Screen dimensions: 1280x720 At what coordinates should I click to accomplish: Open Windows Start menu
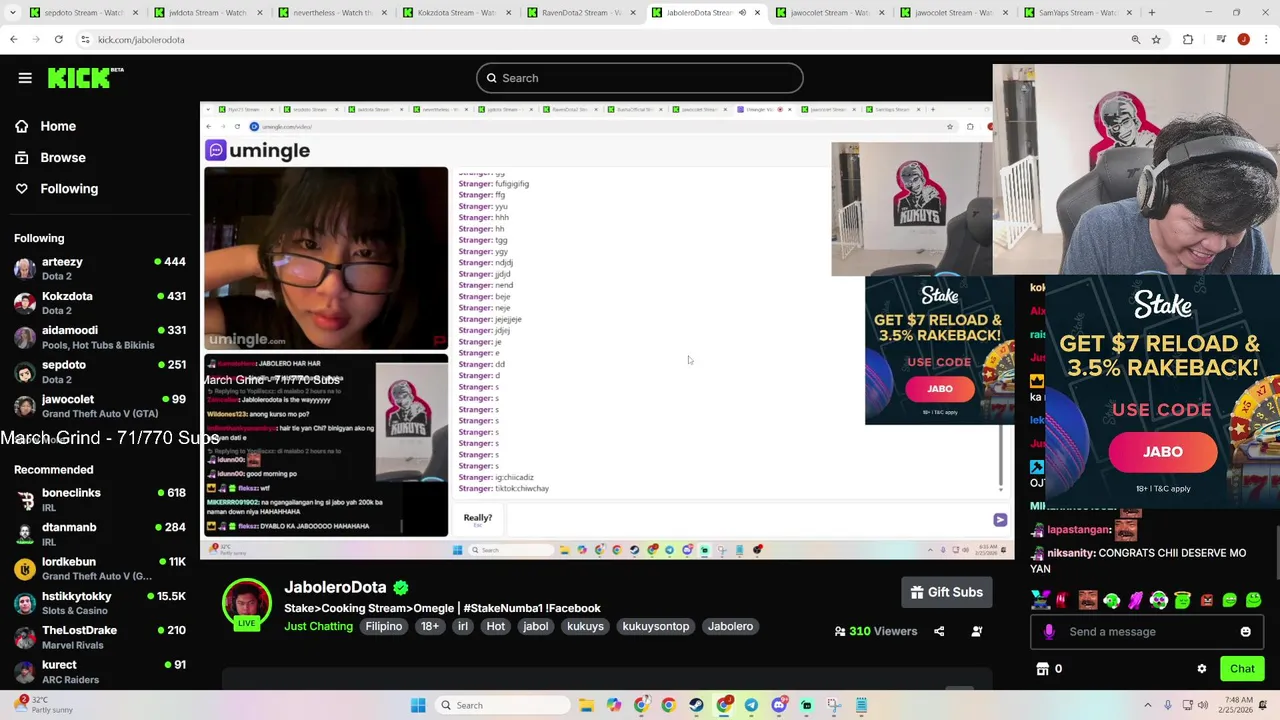pyautogui.click(x=418, y=705)
